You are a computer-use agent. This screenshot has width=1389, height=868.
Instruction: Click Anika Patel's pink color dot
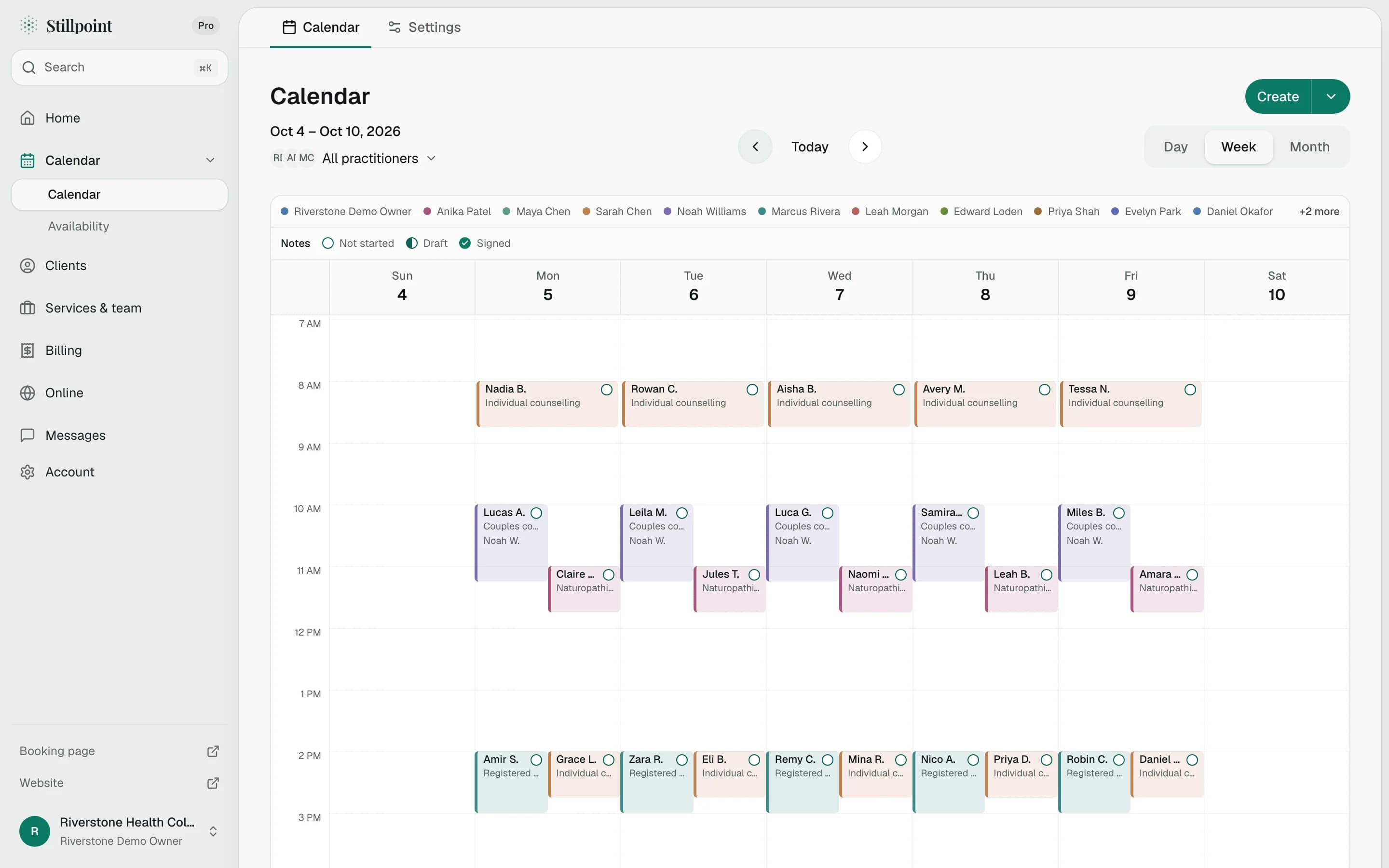[x=427, y=211]
